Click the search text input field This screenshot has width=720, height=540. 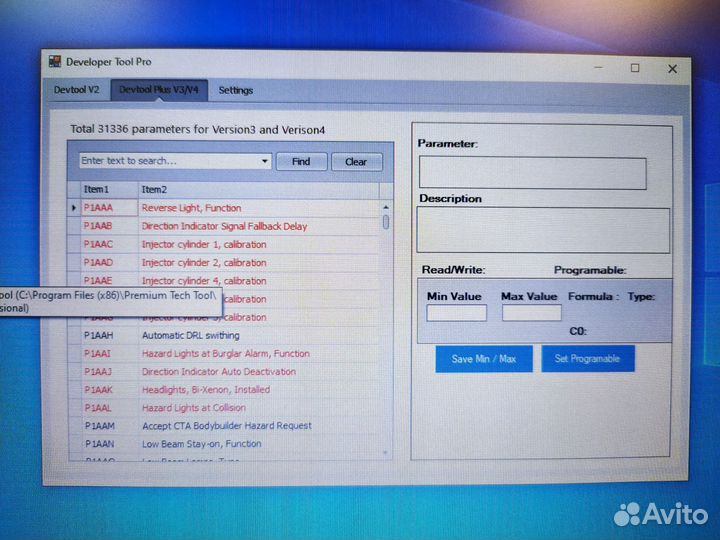click(x=168, y=161)
